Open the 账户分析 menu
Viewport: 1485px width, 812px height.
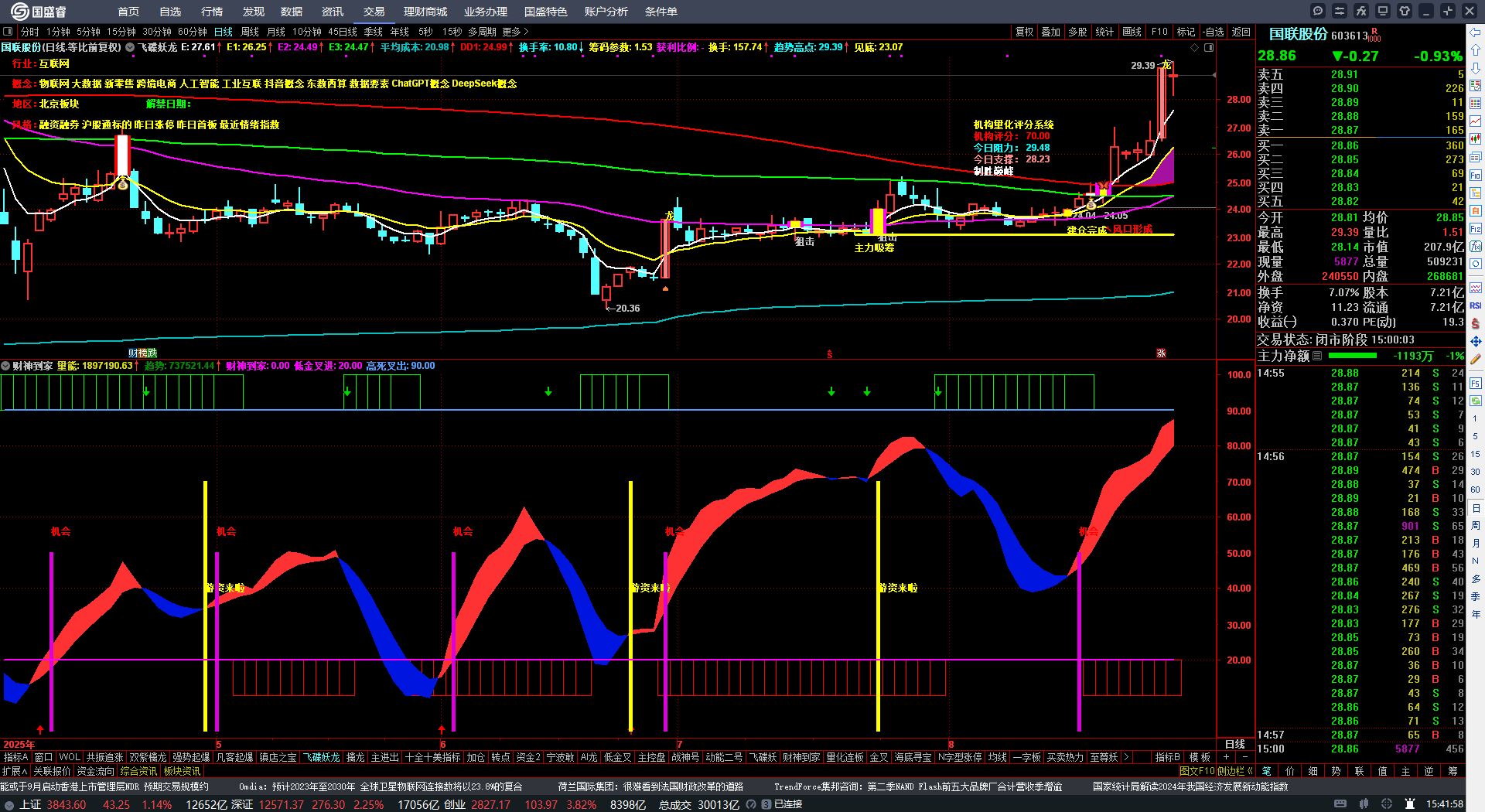tap(606, 12)
